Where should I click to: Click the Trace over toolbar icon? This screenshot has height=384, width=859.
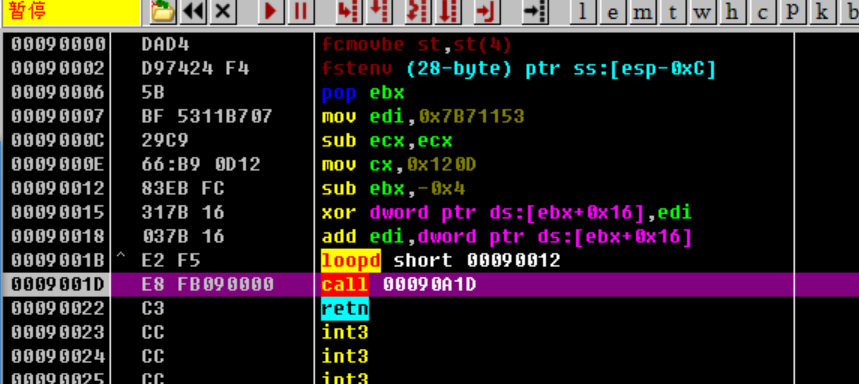[448, 12]
